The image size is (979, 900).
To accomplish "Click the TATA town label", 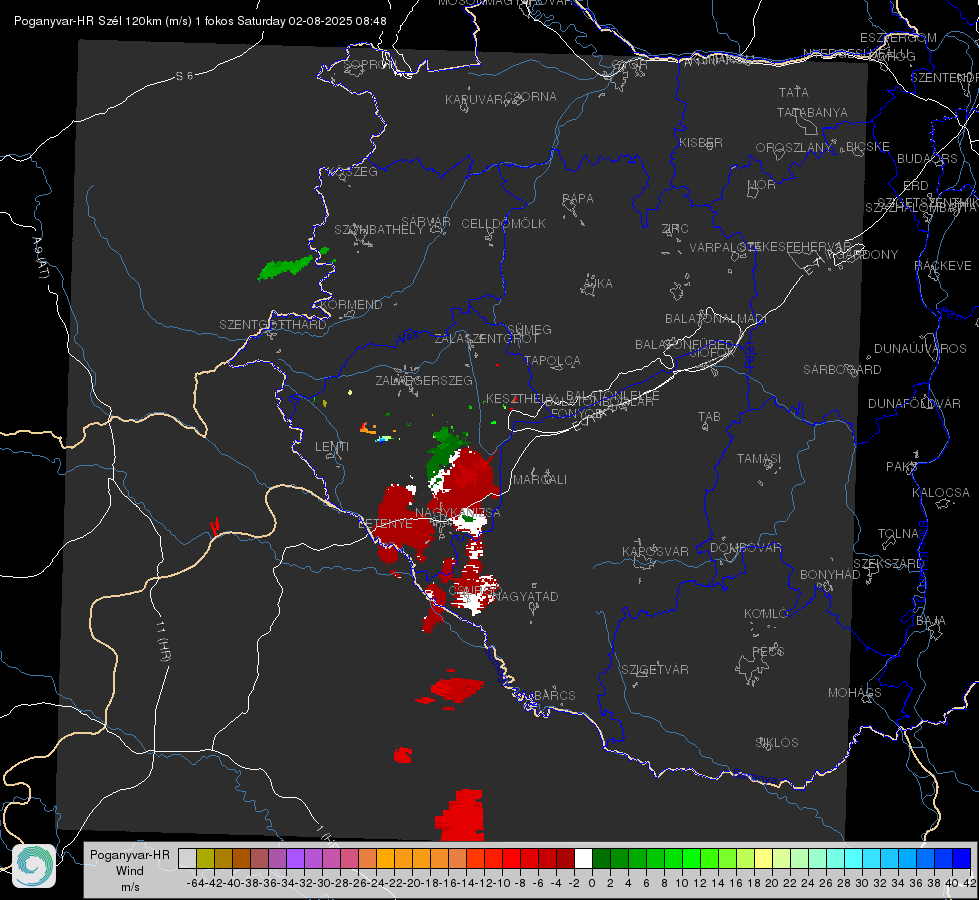I will point(794,92).
